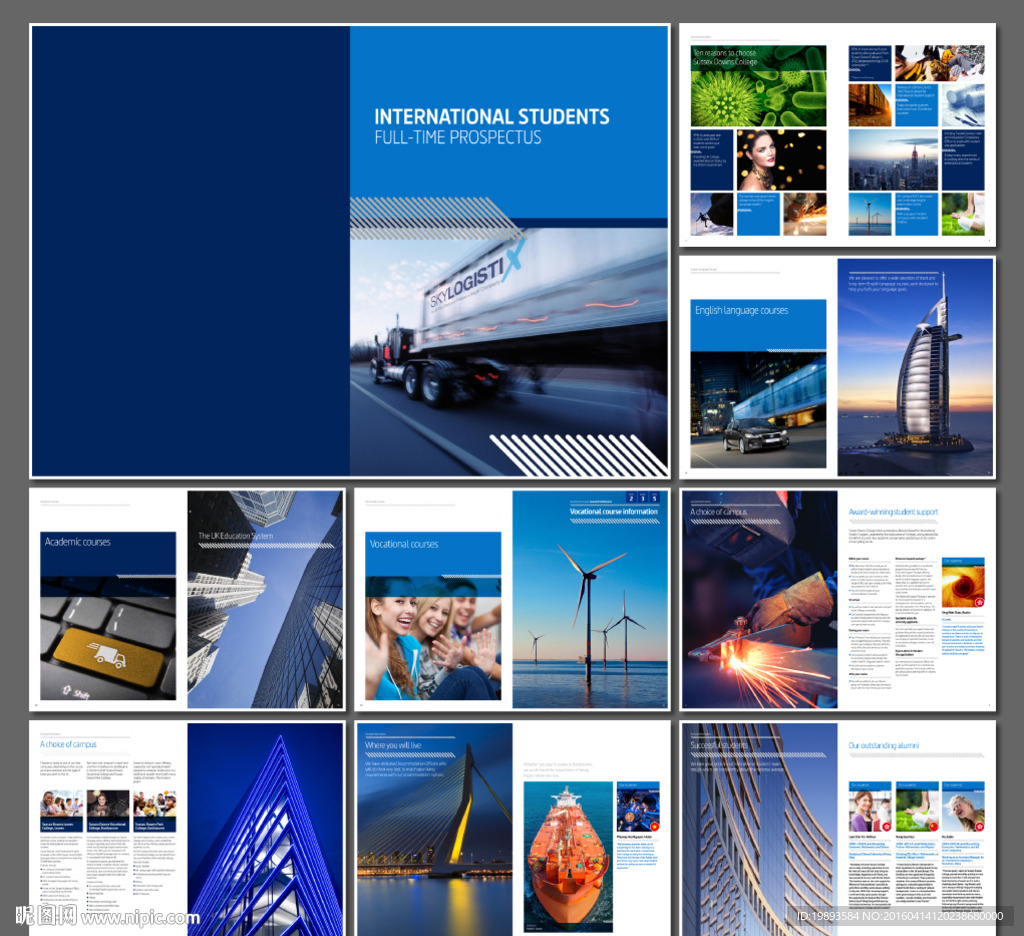The width and height of the screenshot is (1024, 936).
Task: Click the Vocational courses heading
Action: point(404,543)
